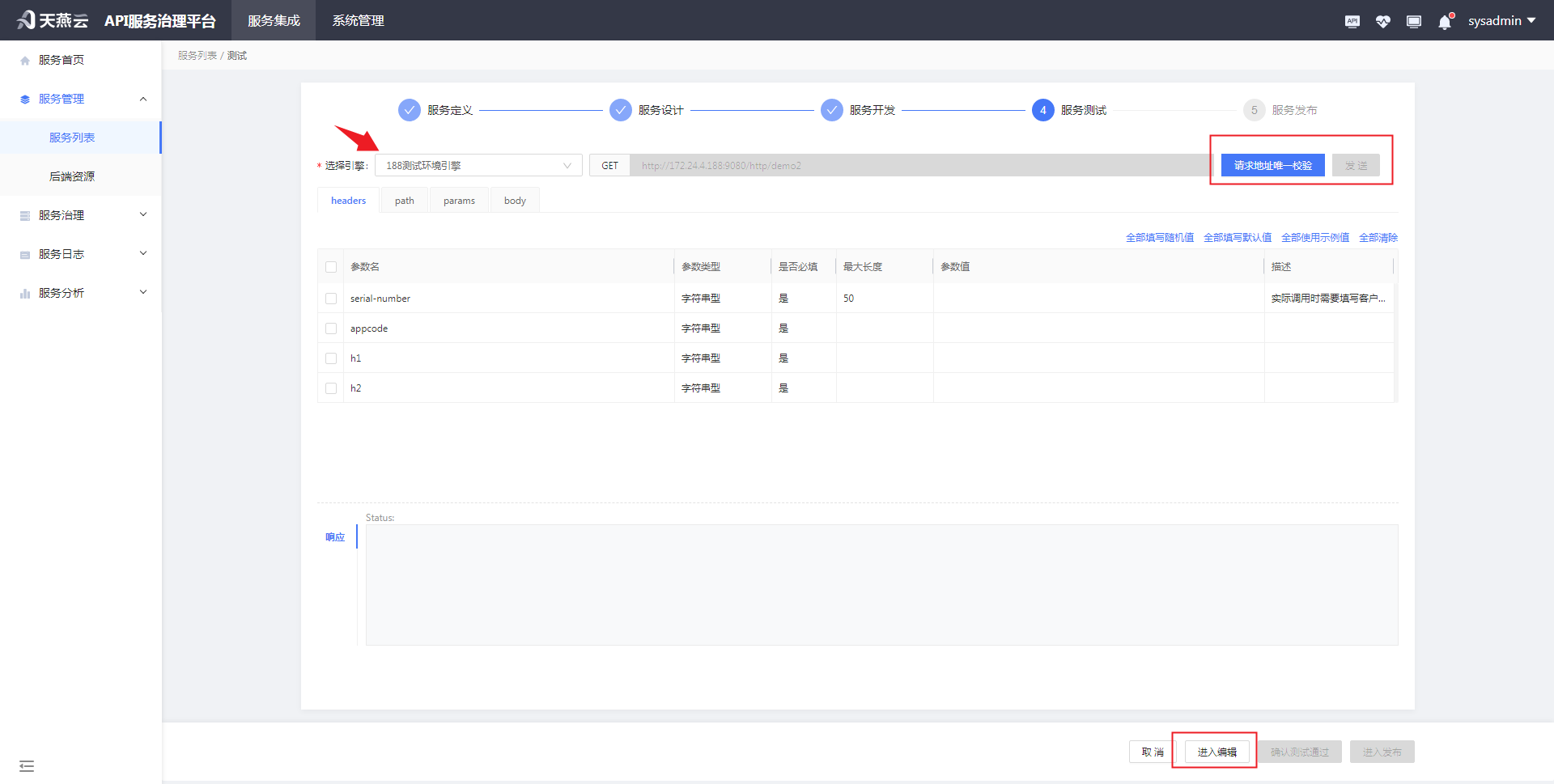This screenshot has width=1554, height=784.
Task: Click the heartbeat monitor icon
Action: [x=1382, y=22]
